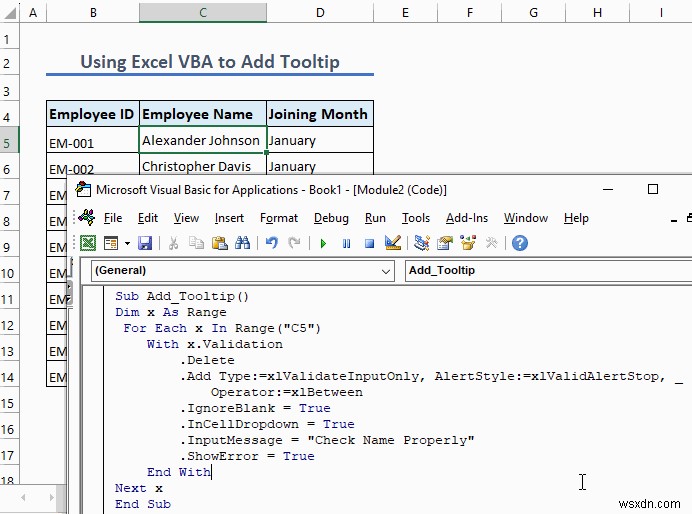
Task: Click the Sub Add_Tooltip() code line
Action: (x=182, y=296)
